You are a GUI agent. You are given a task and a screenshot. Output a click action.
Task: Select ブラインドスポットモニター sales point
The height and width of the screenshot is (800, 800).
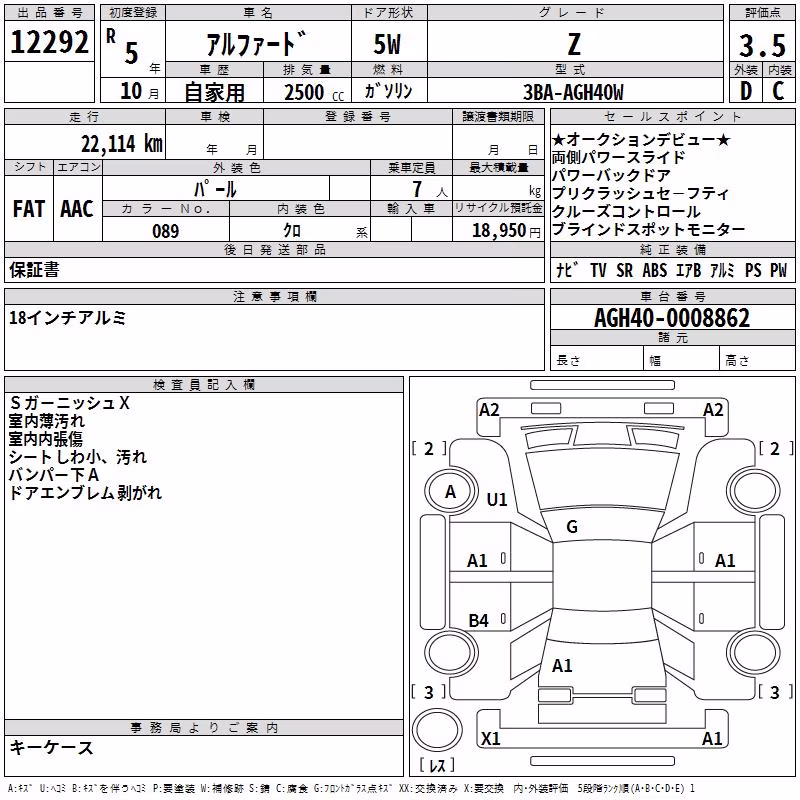[648, 230]
